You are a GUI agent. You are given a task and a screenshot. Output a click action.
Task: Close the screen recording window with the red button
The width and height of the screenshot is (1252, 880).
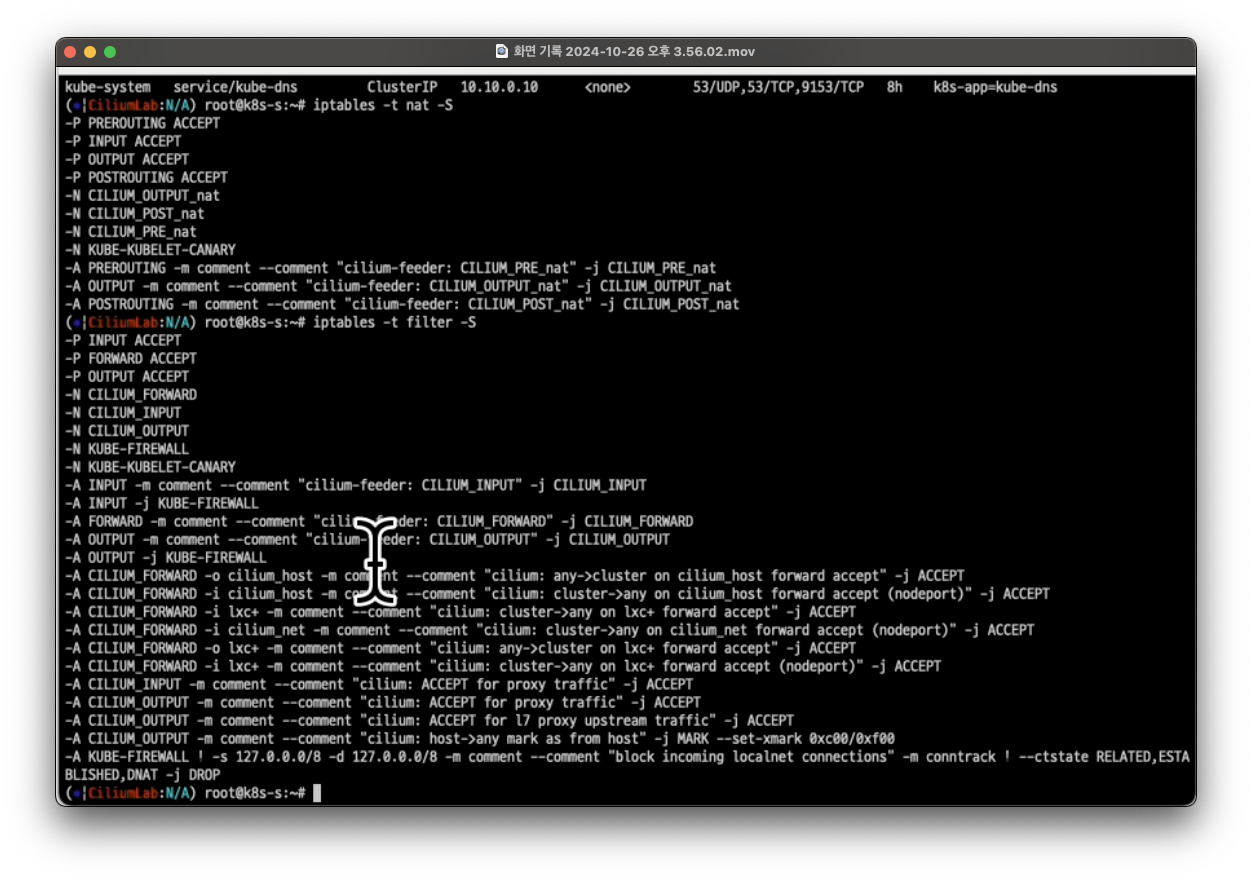[70, 51]
